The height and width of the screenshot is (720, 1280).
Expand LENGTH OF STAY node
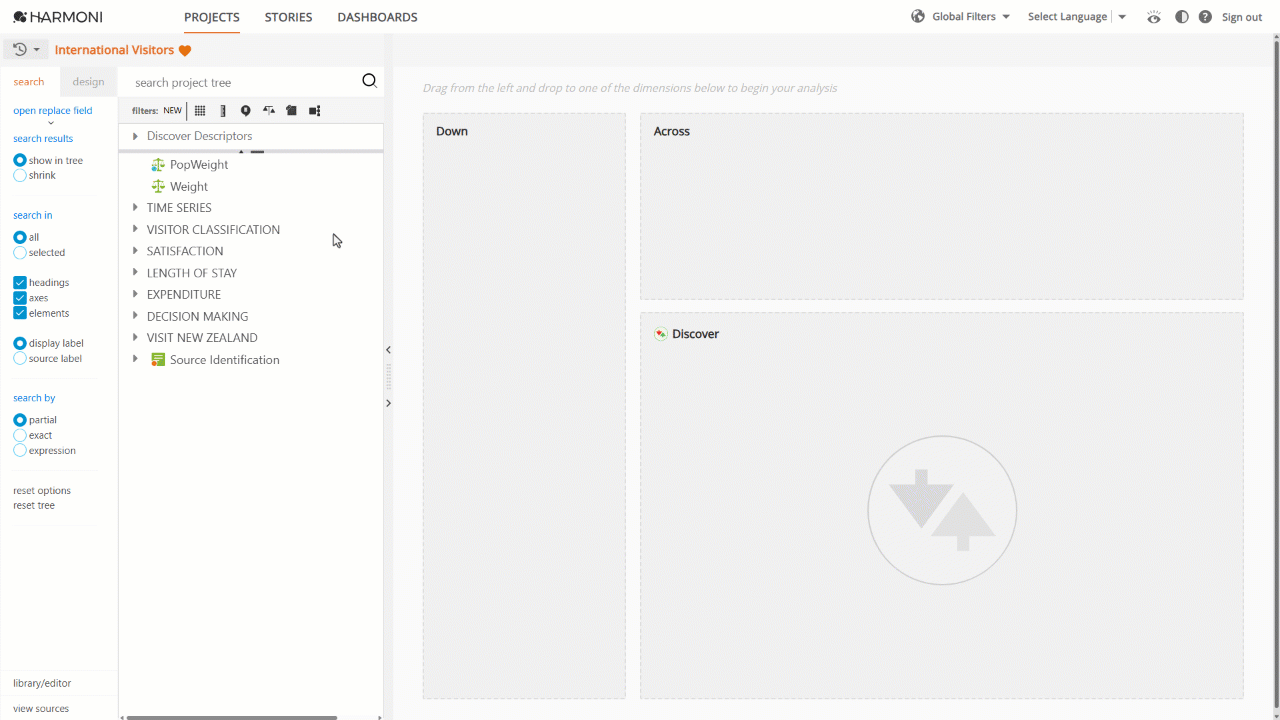[x=135, y=272]
